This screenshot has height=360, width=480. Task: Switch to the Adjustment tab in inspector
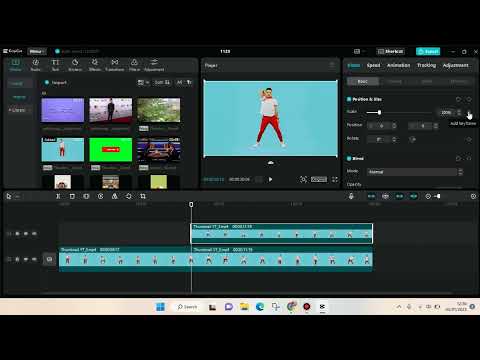pos(455,65)
